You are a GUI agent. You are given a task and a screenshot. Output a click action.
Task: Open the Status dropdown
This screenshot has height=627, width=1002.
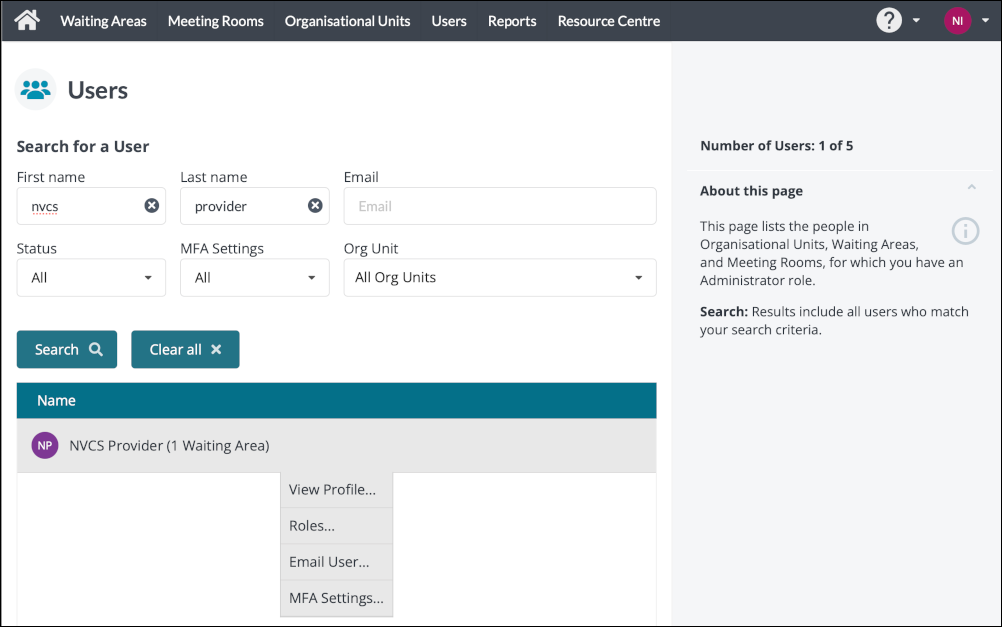(91, 277)
